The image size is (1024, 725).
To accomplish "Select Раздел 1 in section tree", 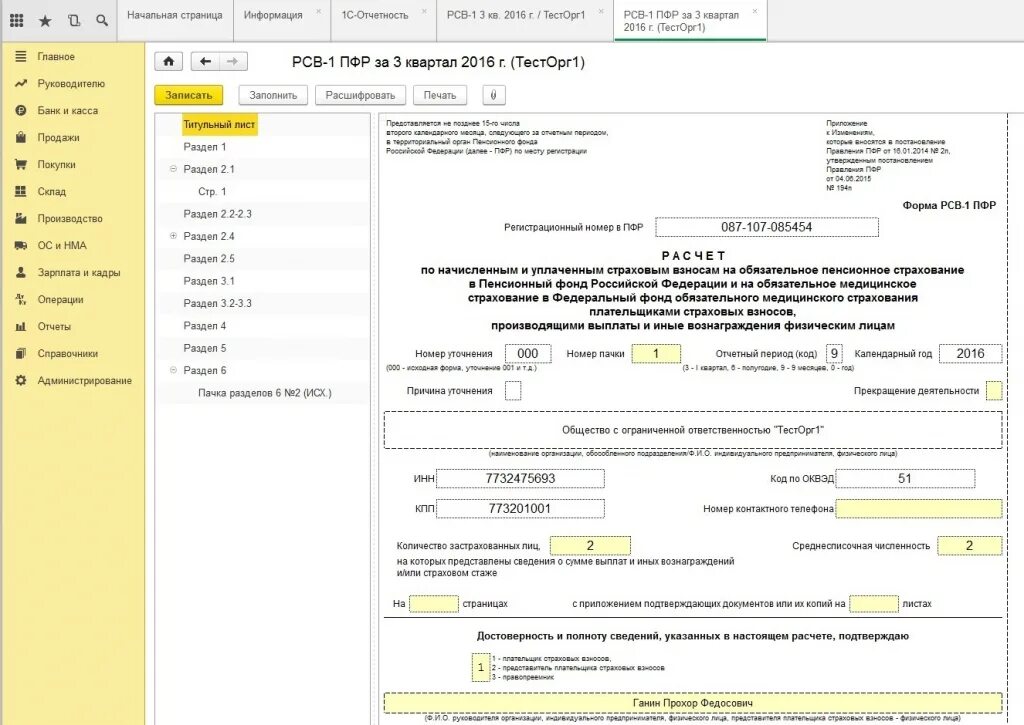I will [x=204, y=147].
